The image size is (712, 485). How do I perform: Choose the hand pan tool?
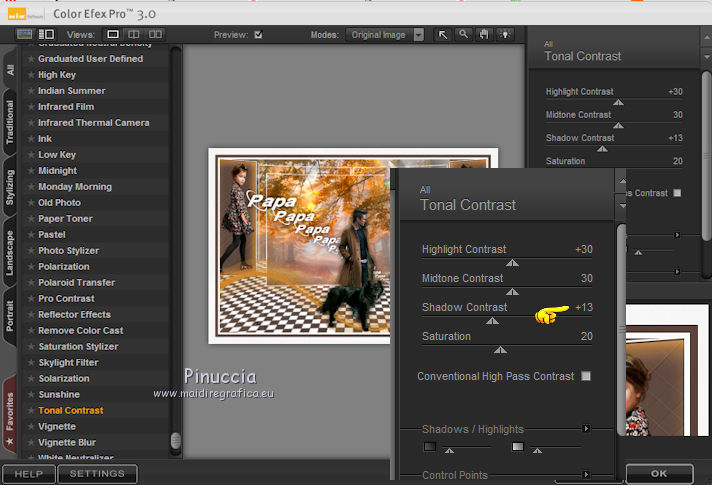484,34
